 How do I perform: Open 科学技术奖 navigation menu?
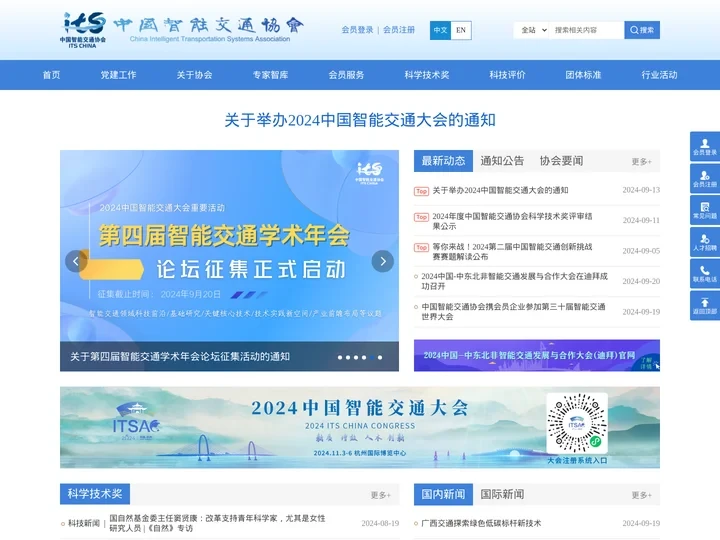click(x=427, y=75)
